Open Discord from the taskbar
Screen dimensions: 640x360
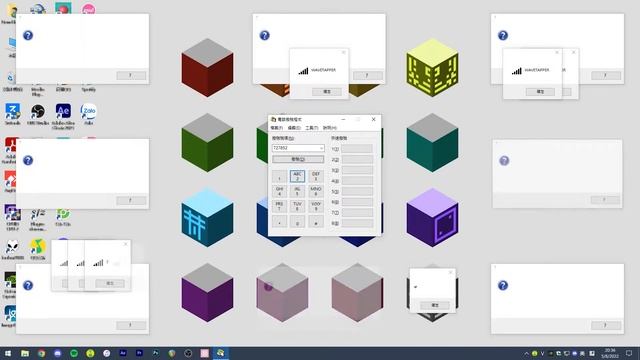tap(58, 353)
